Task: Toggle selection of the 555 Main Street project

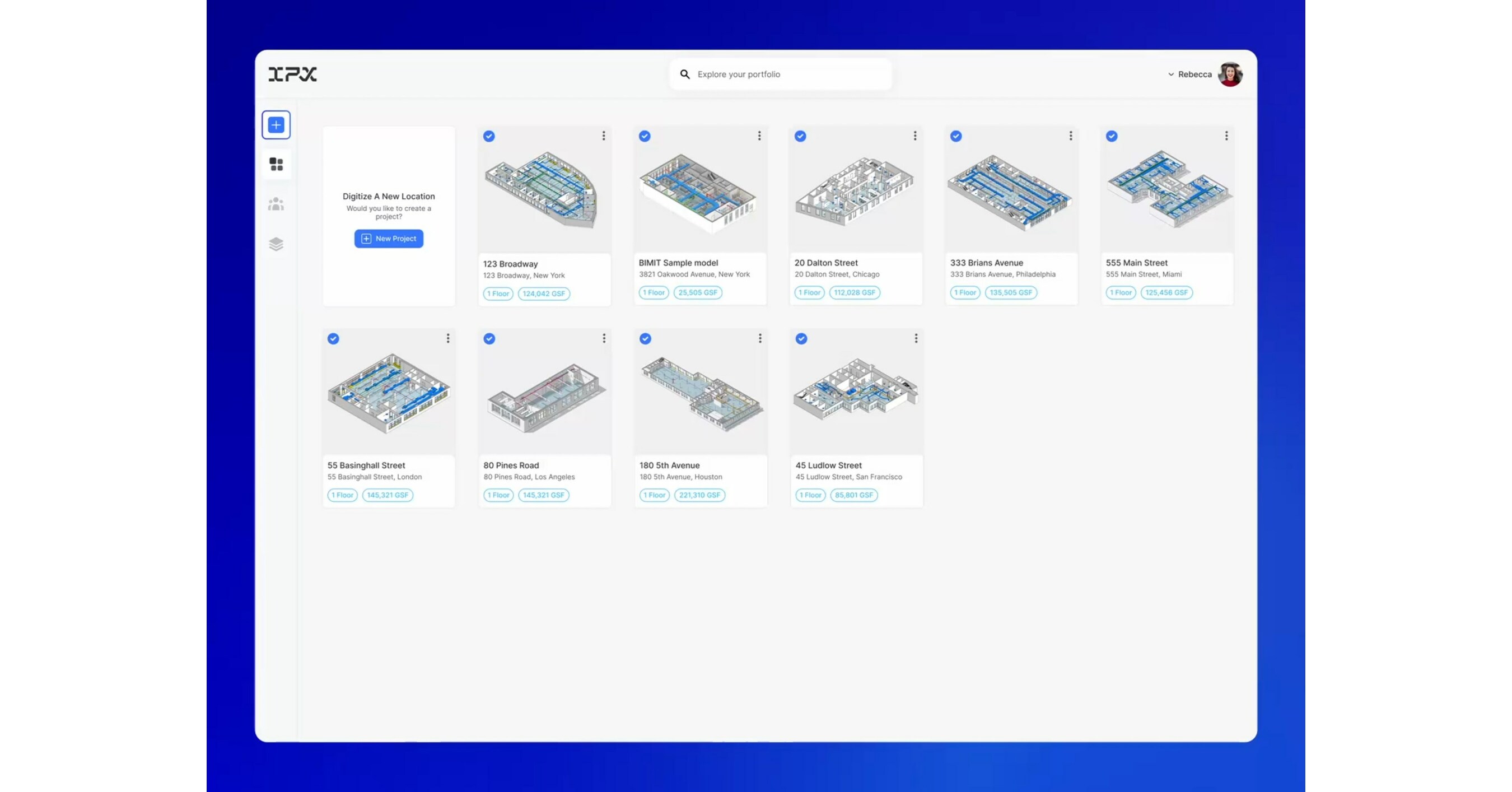Action: tap(1112, 136)
